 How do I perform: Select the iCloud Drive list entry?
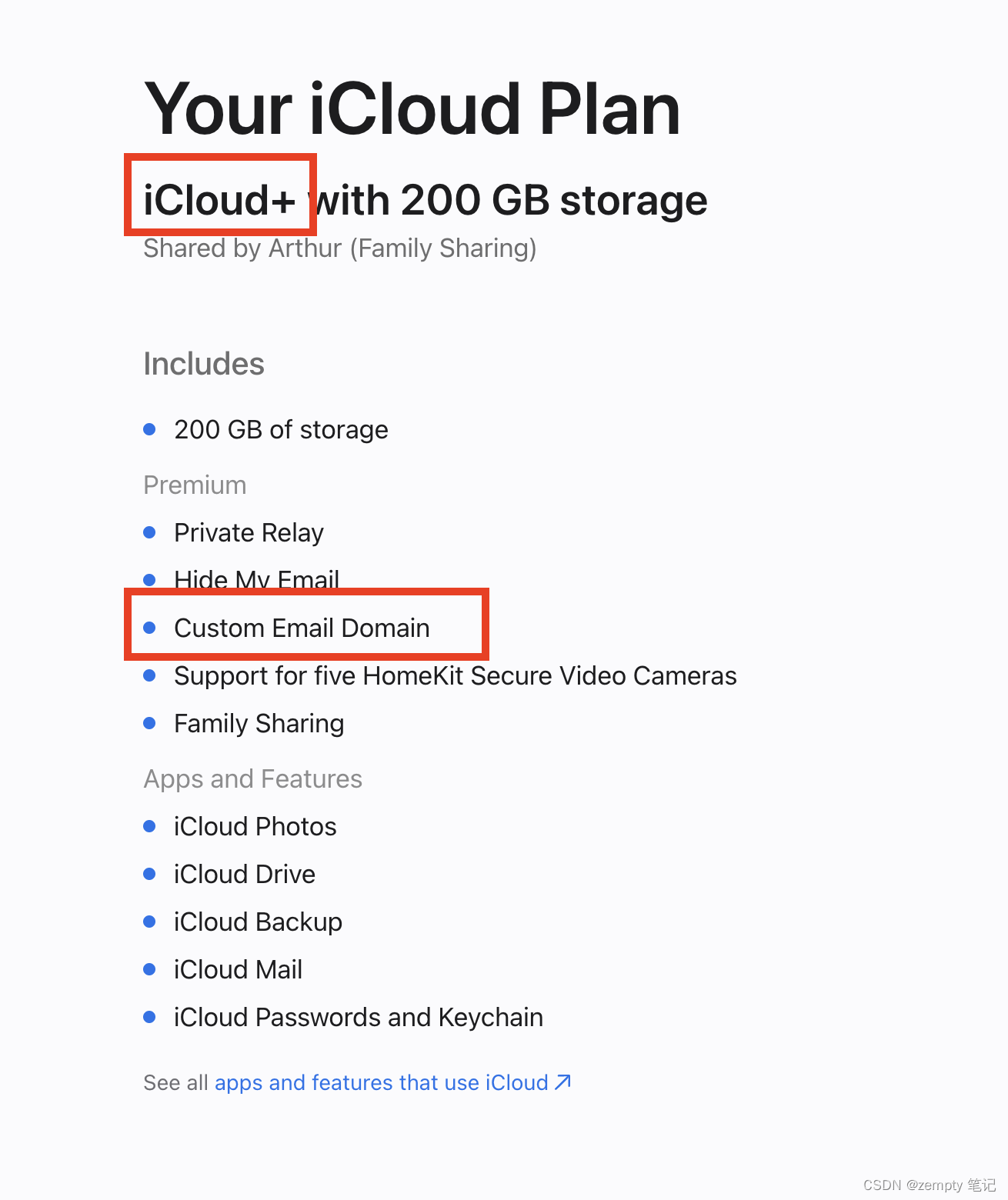[x=244, y=874]
